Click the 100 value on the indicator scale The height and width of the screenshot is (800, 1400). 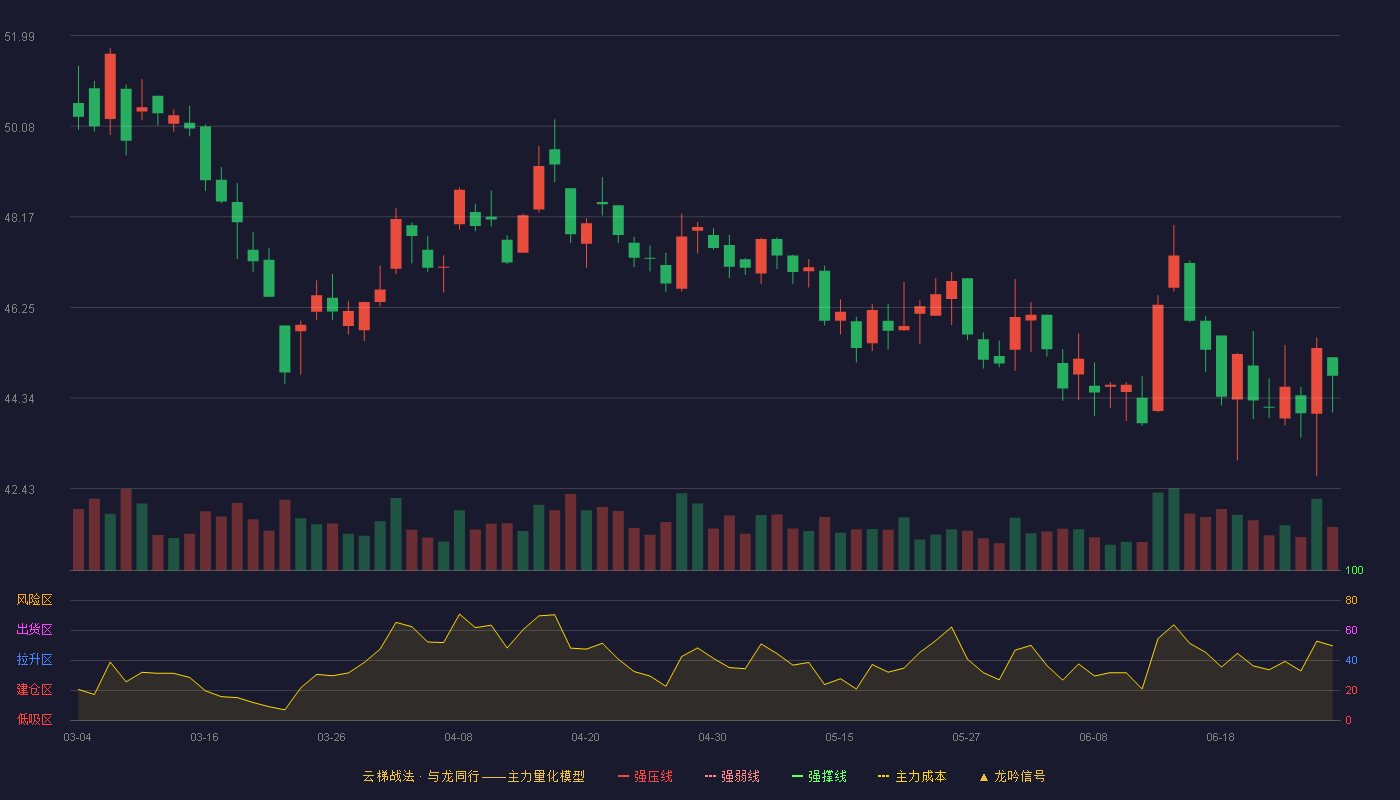[1354, 571]
